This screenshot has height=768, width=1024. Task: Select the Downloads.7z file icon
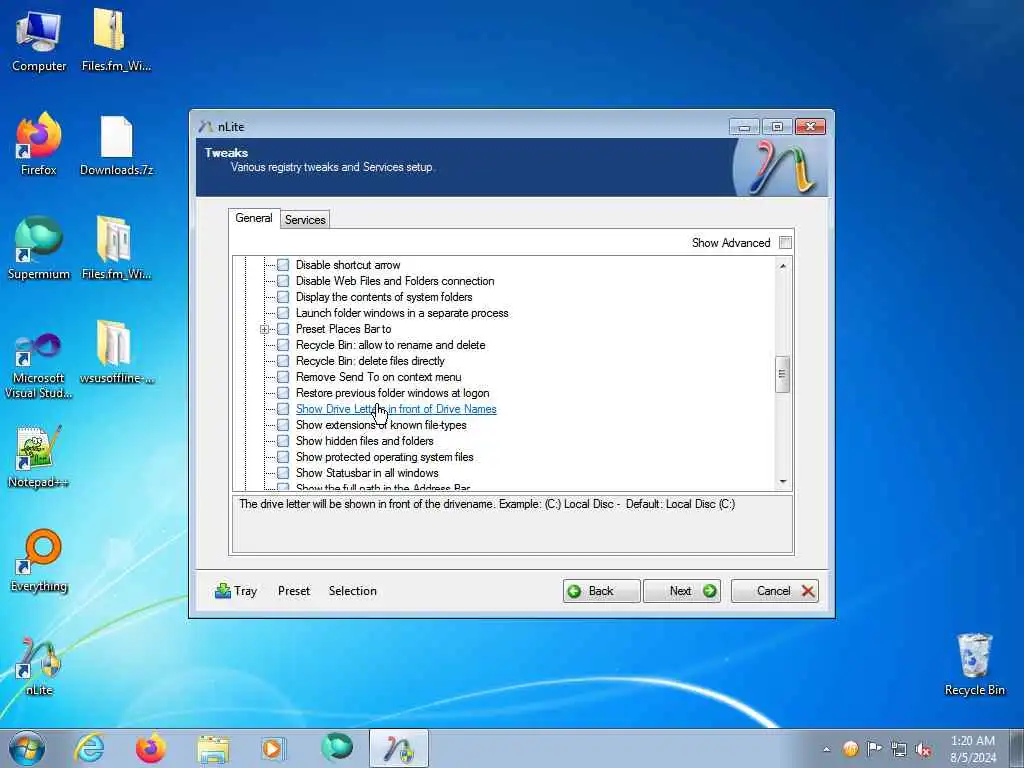[x=116, y=145]
